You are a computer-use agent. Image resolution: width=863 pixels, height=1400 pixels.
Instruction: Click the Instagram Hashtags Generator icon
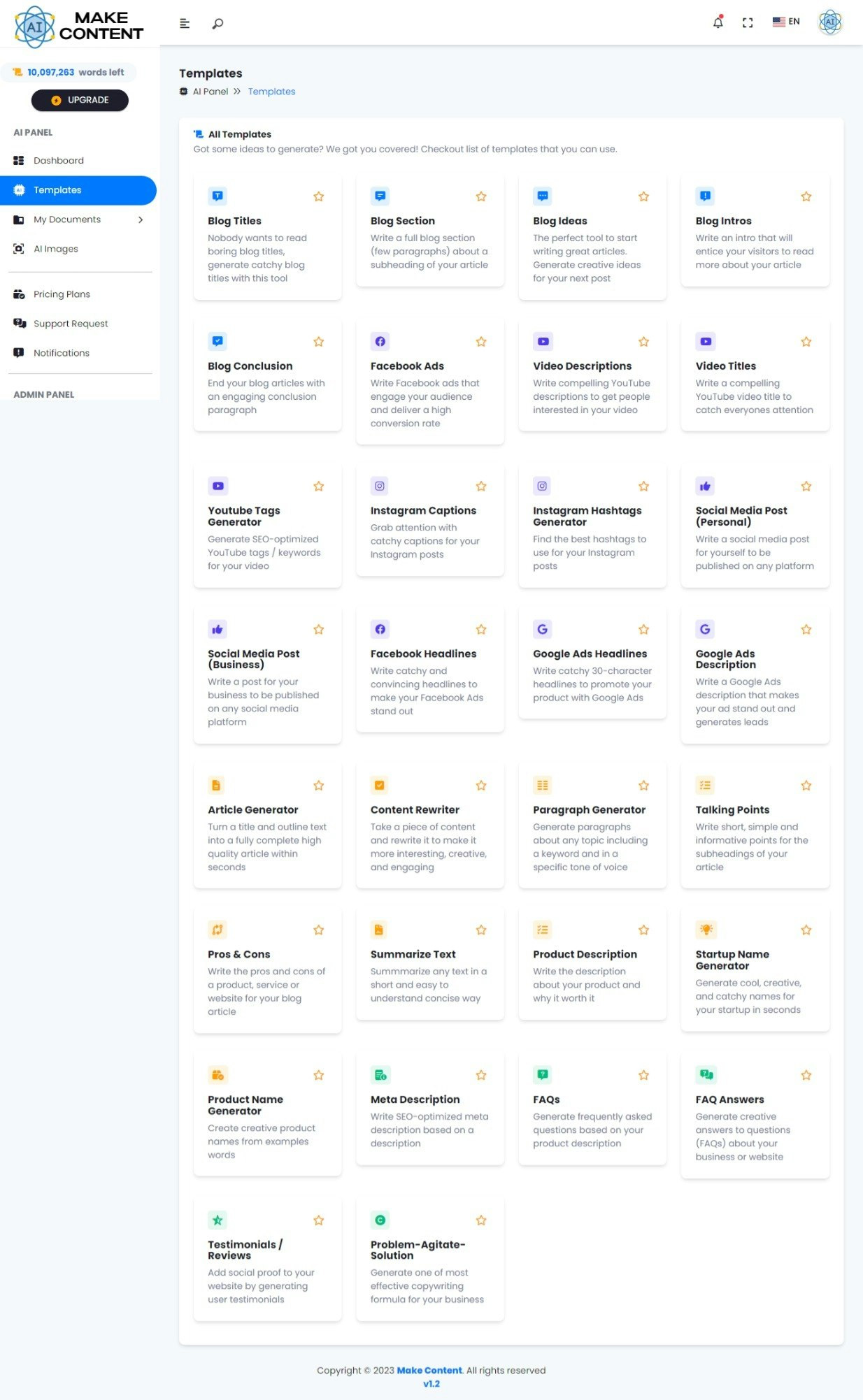pos(543,486)
